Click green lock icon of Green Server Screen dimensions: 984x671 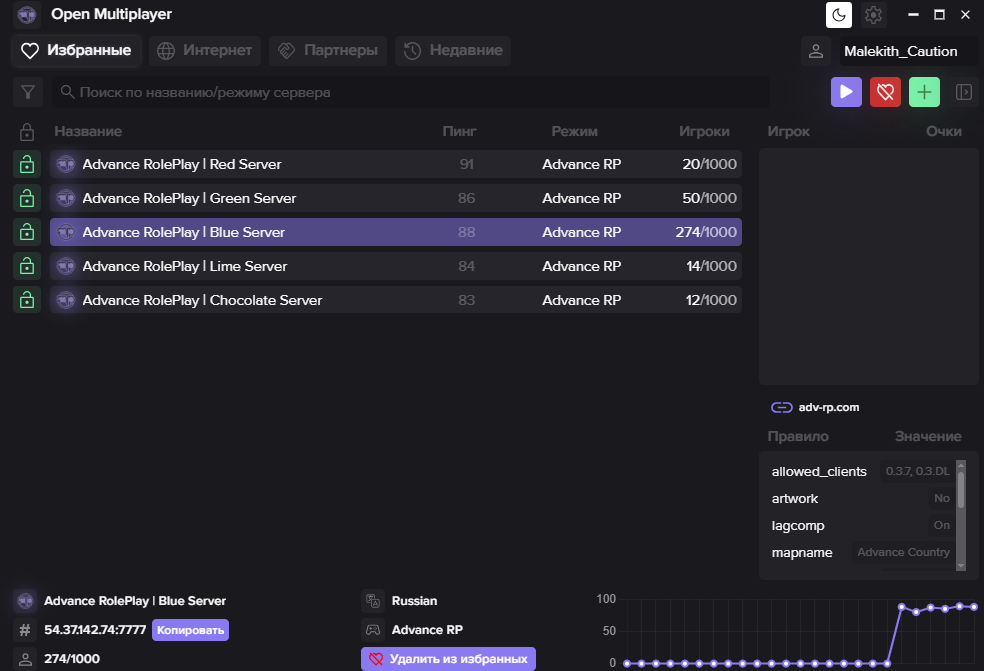coord(26,198)
